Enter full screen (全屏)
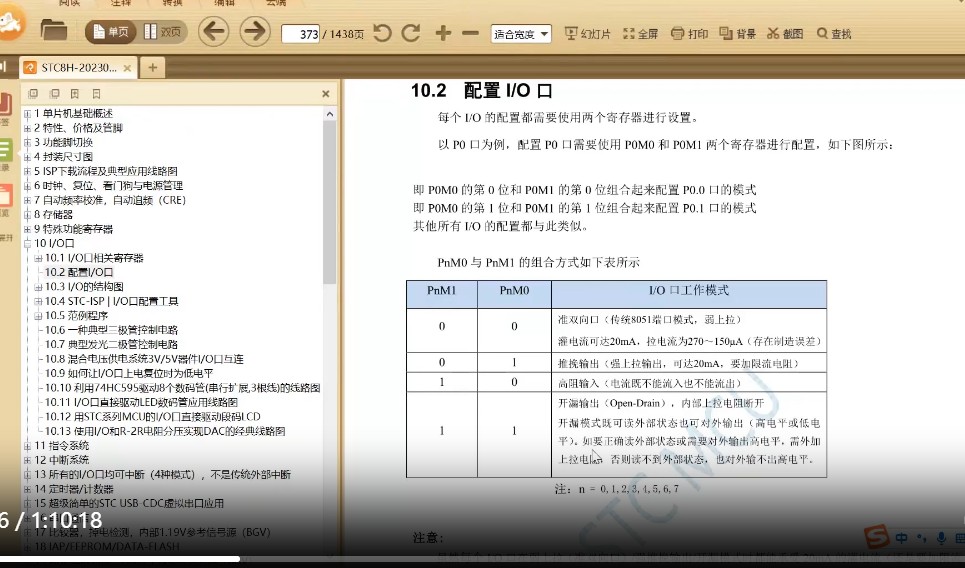965x568 pixels. click(x=641, y=34)
